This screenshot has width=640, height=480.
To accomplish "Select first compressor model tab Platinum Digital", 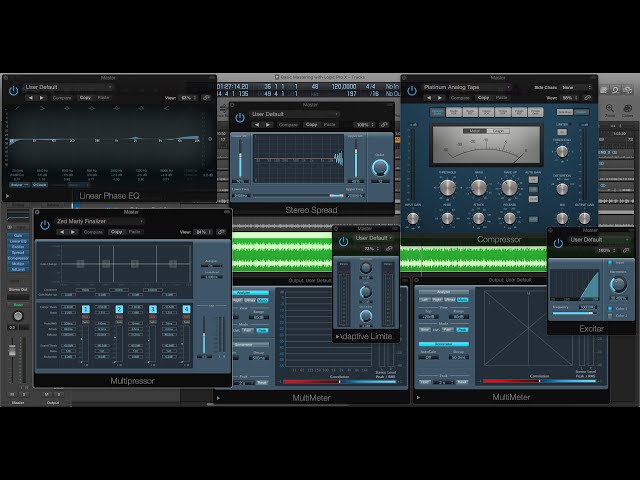I will (x=437, y=112).
